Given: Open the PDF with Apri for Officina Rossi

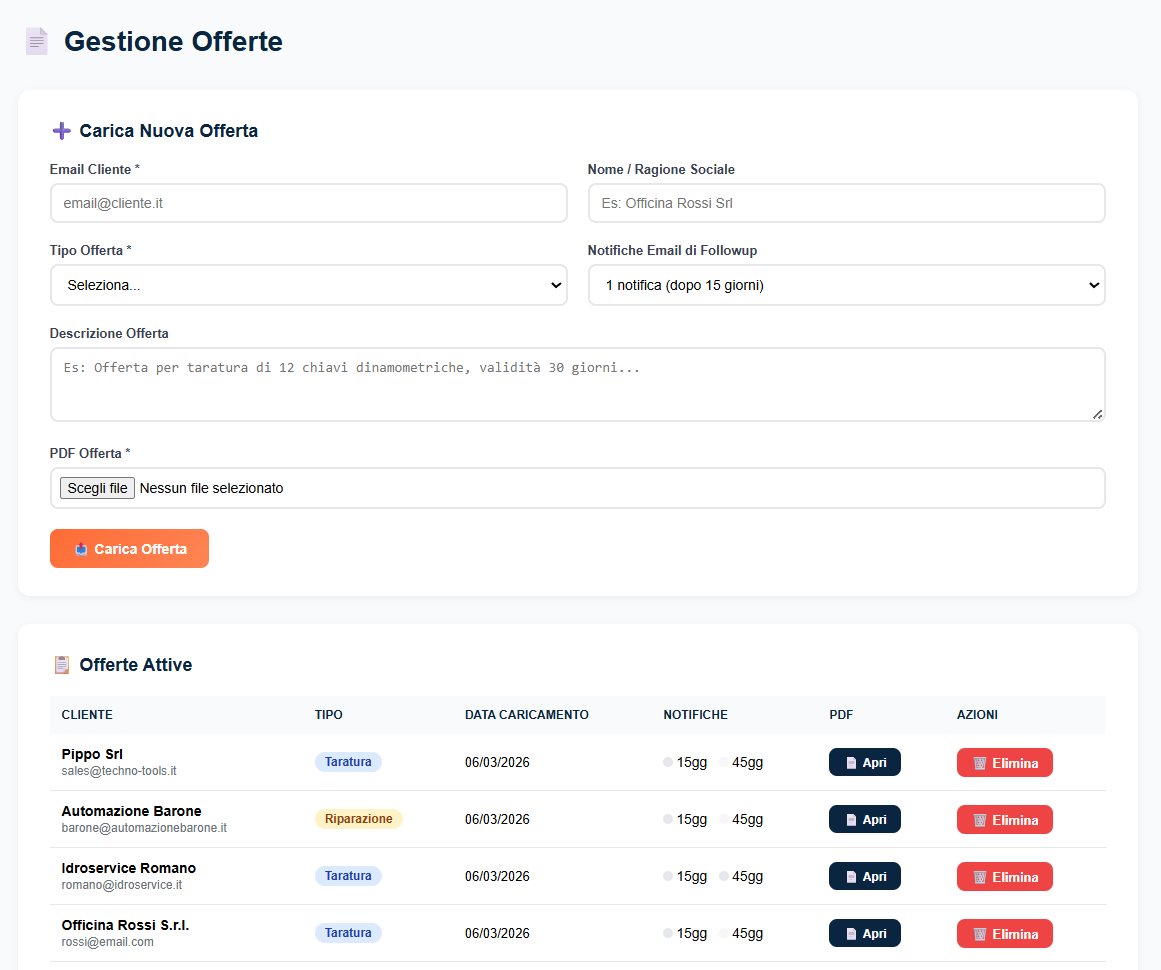Looking at the screenshot, I should click(x=864, y=933).
